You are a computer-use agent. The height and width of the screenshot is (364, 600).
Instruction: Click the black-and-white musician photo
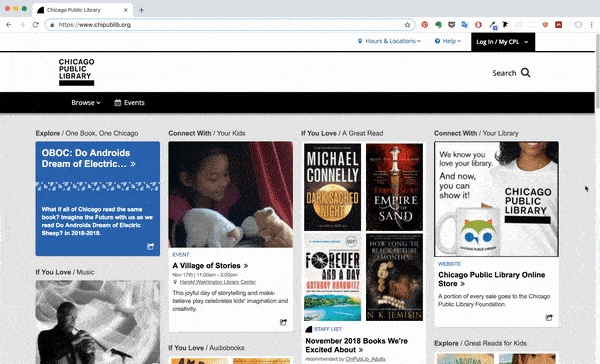(98, 322)
